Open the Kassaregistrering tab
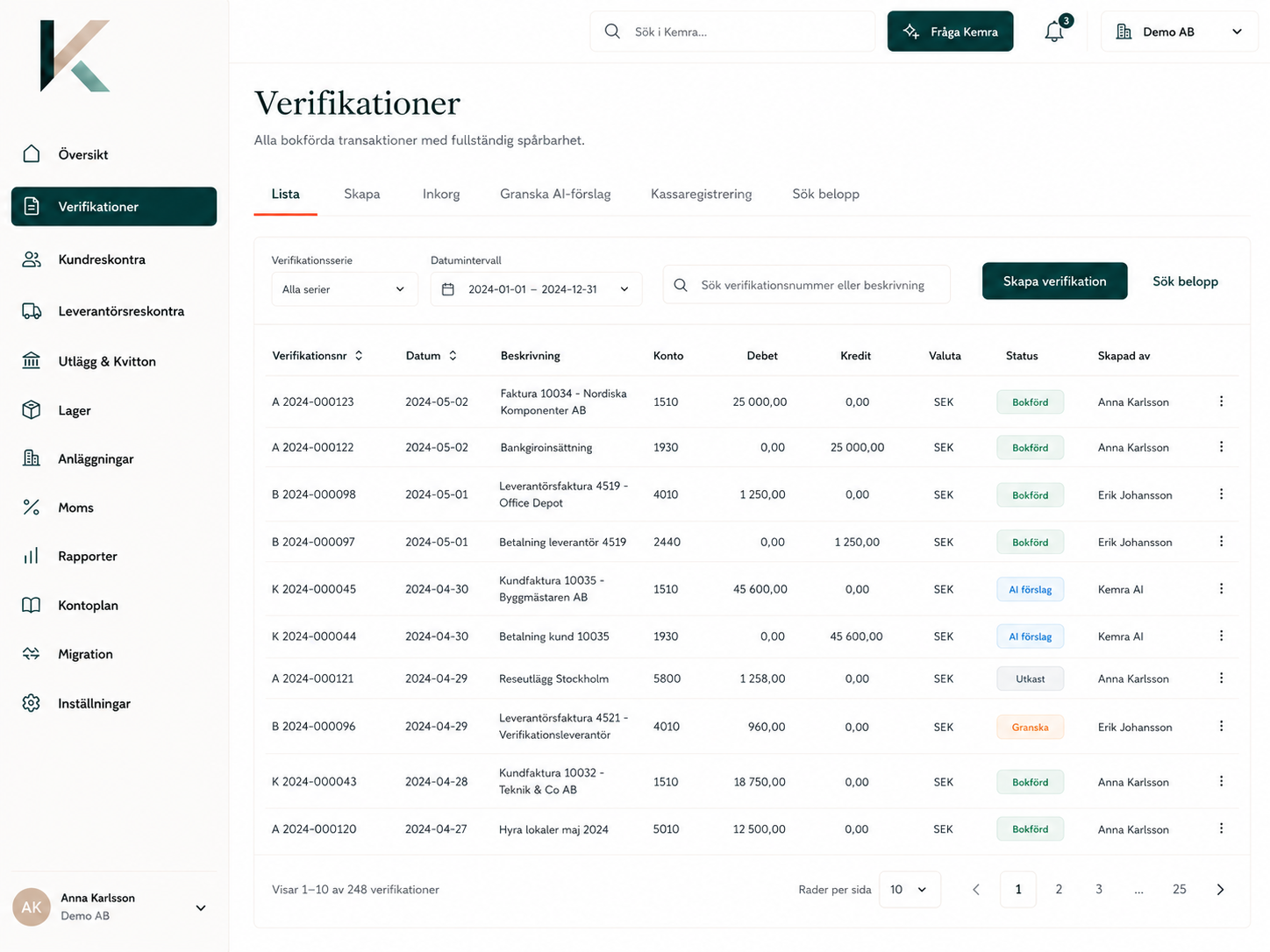Screen dimensions: 1270x952 tap(702, 194)
